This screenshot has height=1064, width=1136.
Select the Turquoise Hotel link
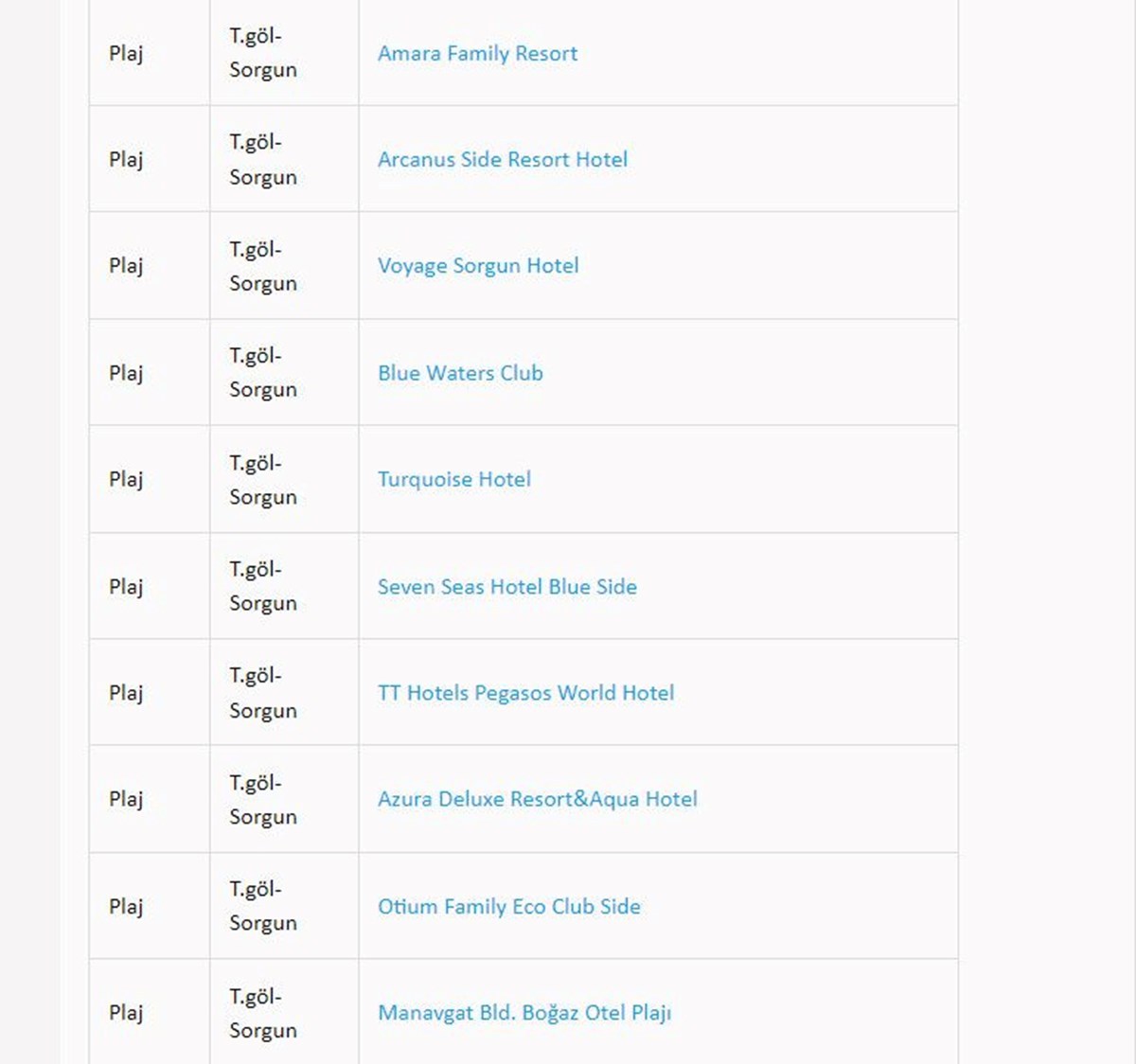point(454,480)
